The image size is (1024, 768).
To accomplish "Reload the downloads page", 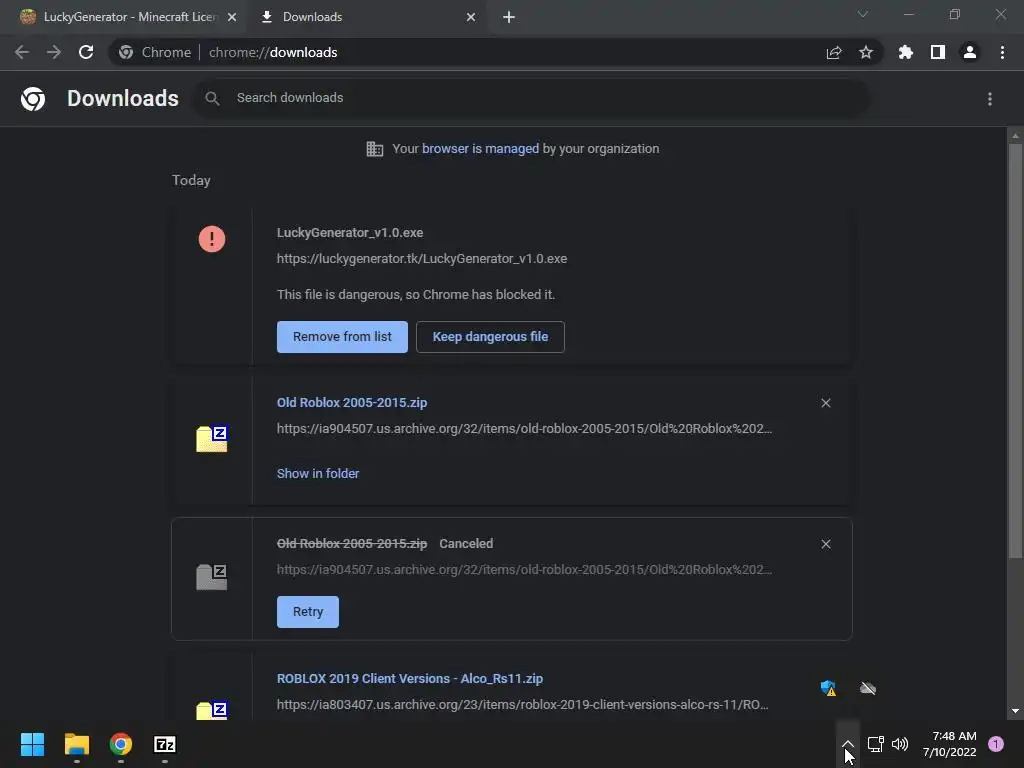I will (86, 52).
